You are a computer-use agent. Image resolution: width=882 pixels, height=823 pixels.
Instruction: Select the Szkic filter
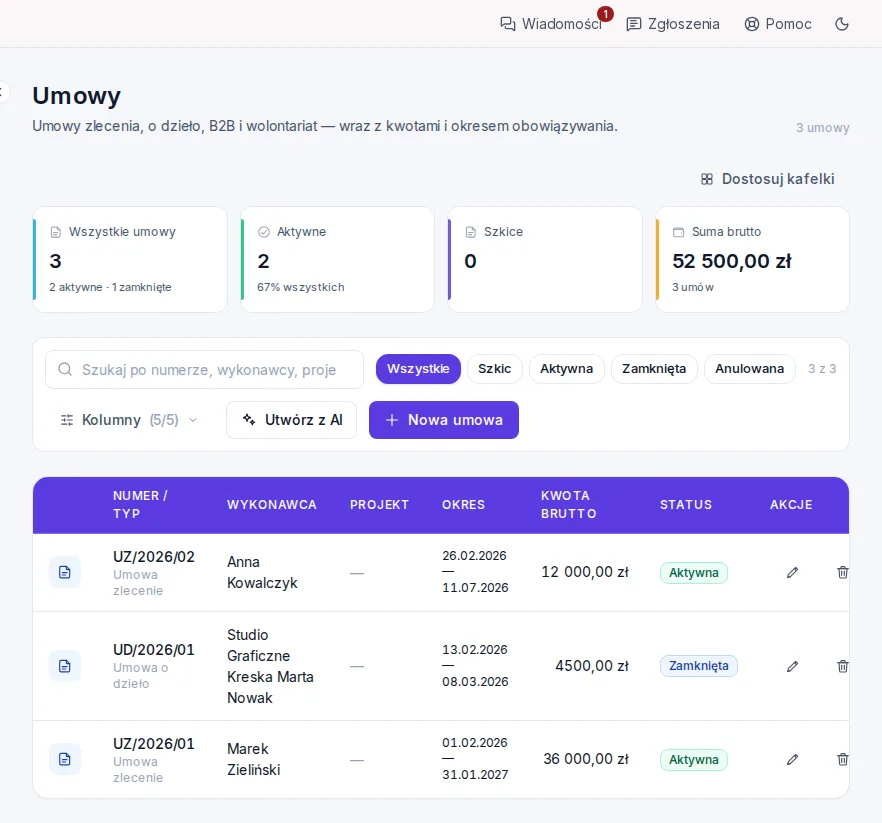tap(494, 369)
